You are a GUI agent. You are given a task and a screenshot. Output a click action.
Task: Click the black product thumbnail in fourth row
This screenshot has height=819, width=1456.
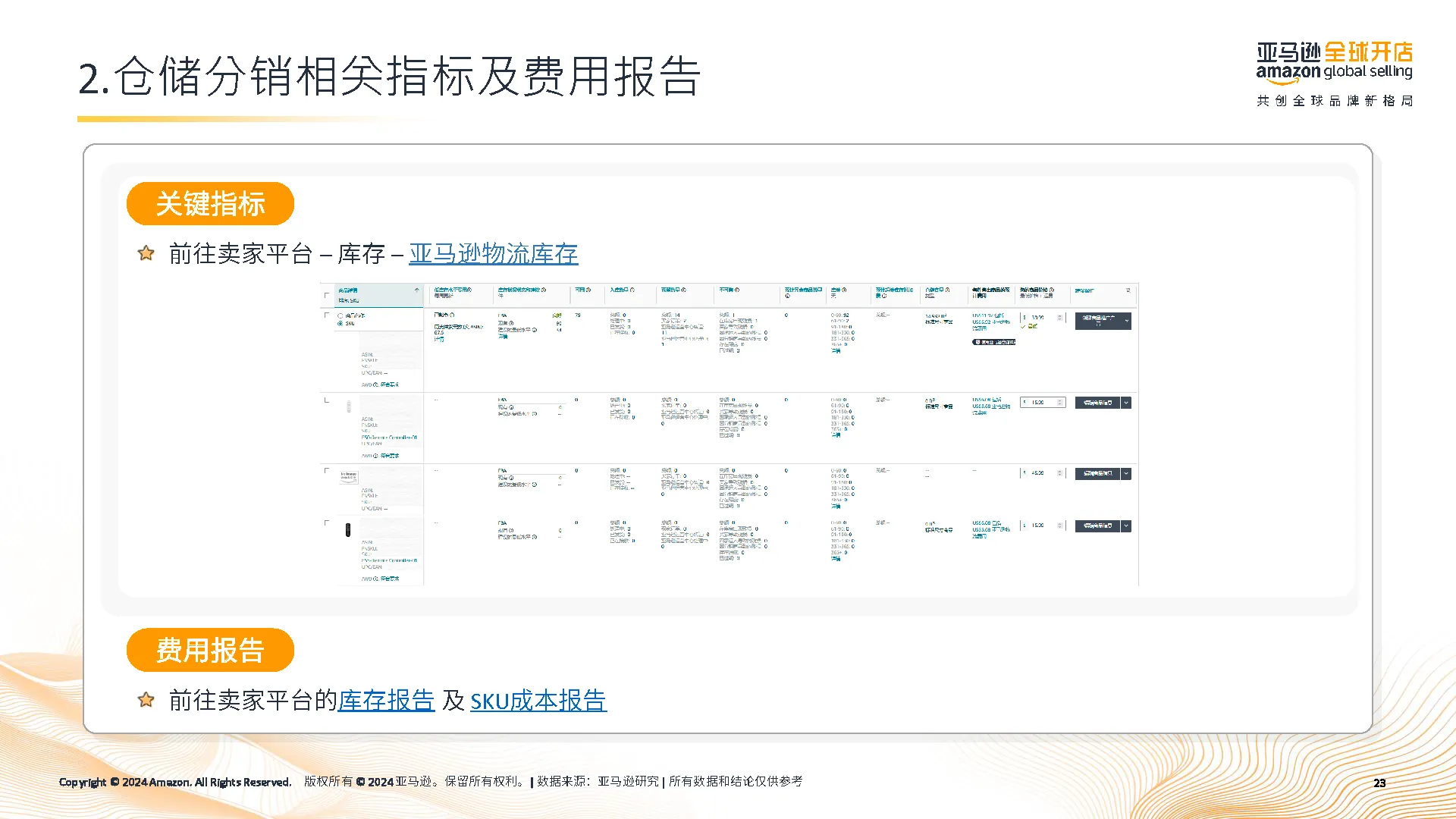click(348, 529)
